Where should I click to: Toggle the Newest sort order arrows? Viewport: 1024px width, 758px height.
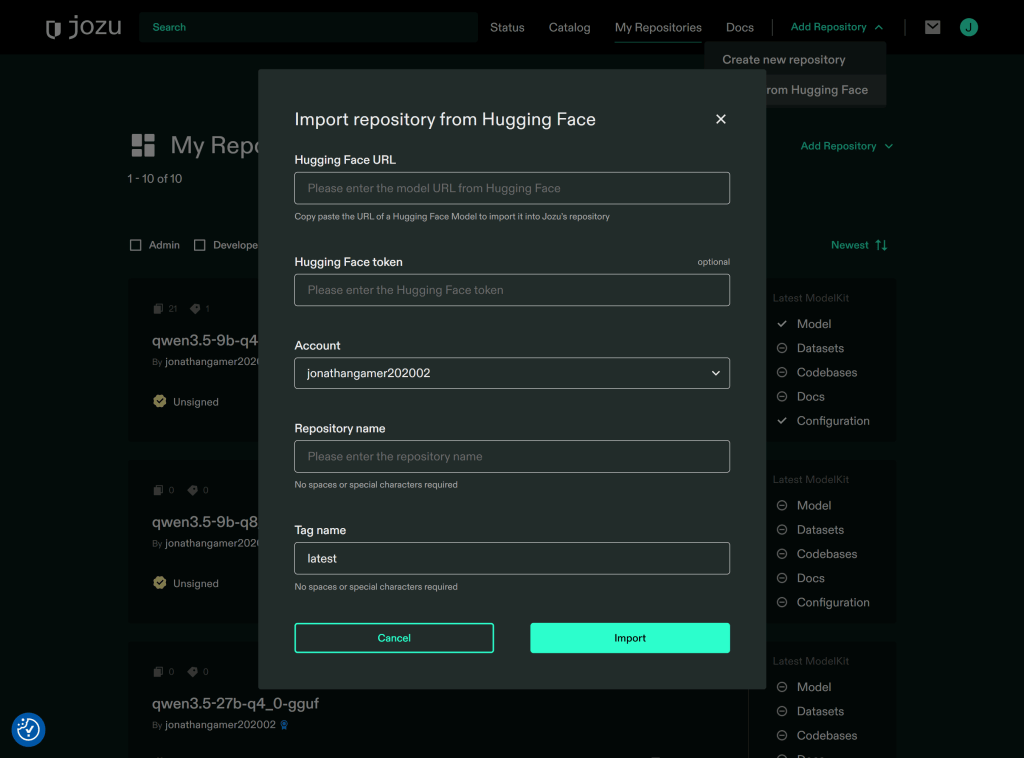(881, 245)
